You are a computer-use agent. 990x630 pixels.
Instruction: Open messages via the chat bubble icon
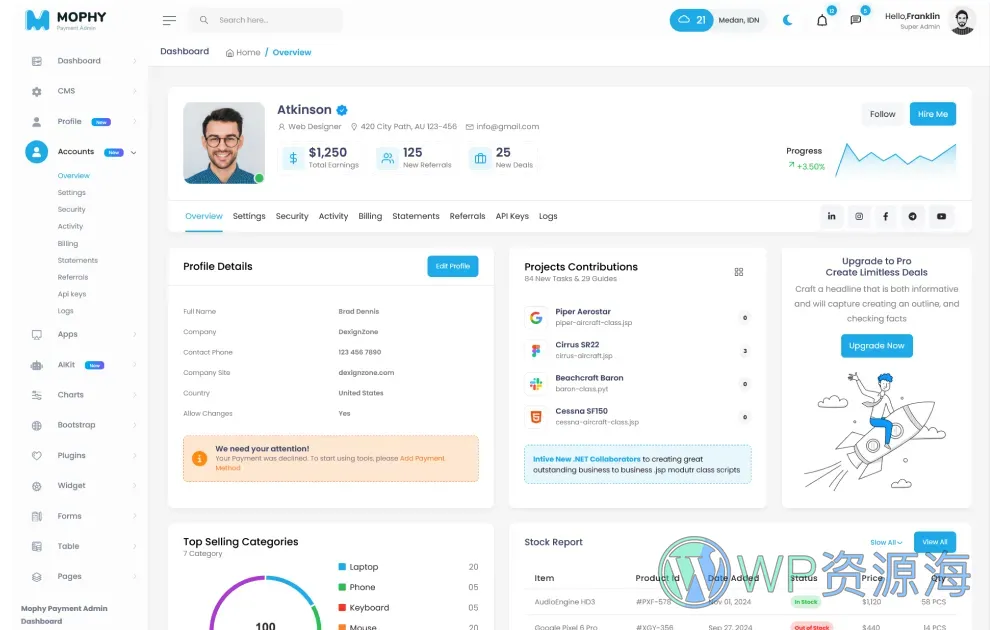pyautogui.click(x=855, y=19)
